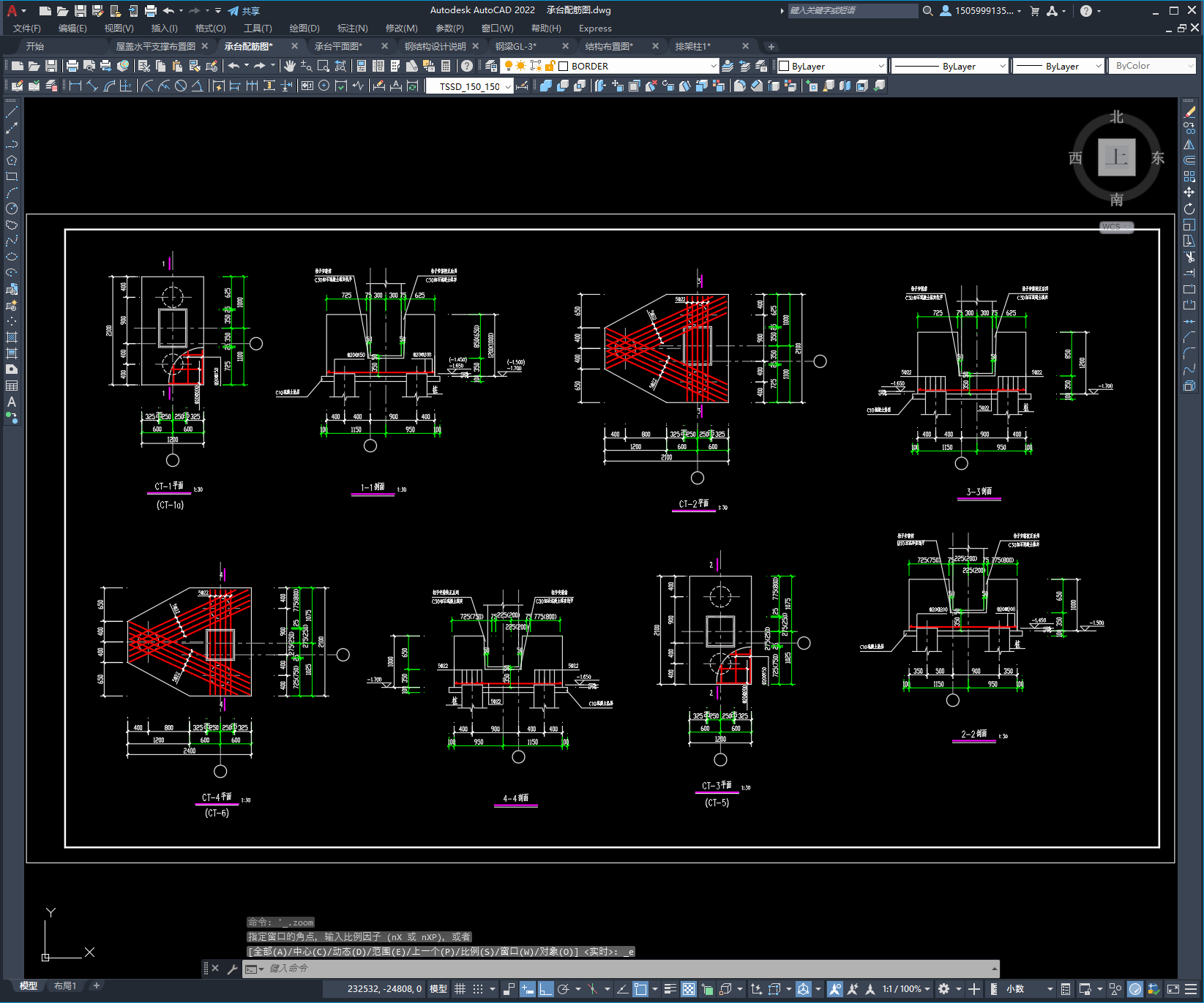Close the 钢梁GL-3* drawing tab
The image size is (1204, 1003).
[565, 46]
